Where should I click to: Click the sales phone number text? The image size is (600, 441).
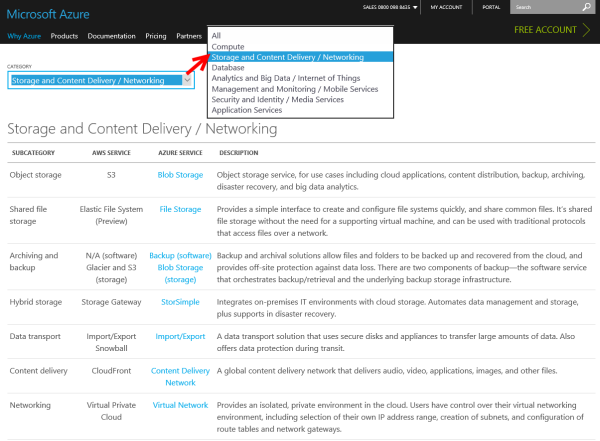tap(386, 7)
